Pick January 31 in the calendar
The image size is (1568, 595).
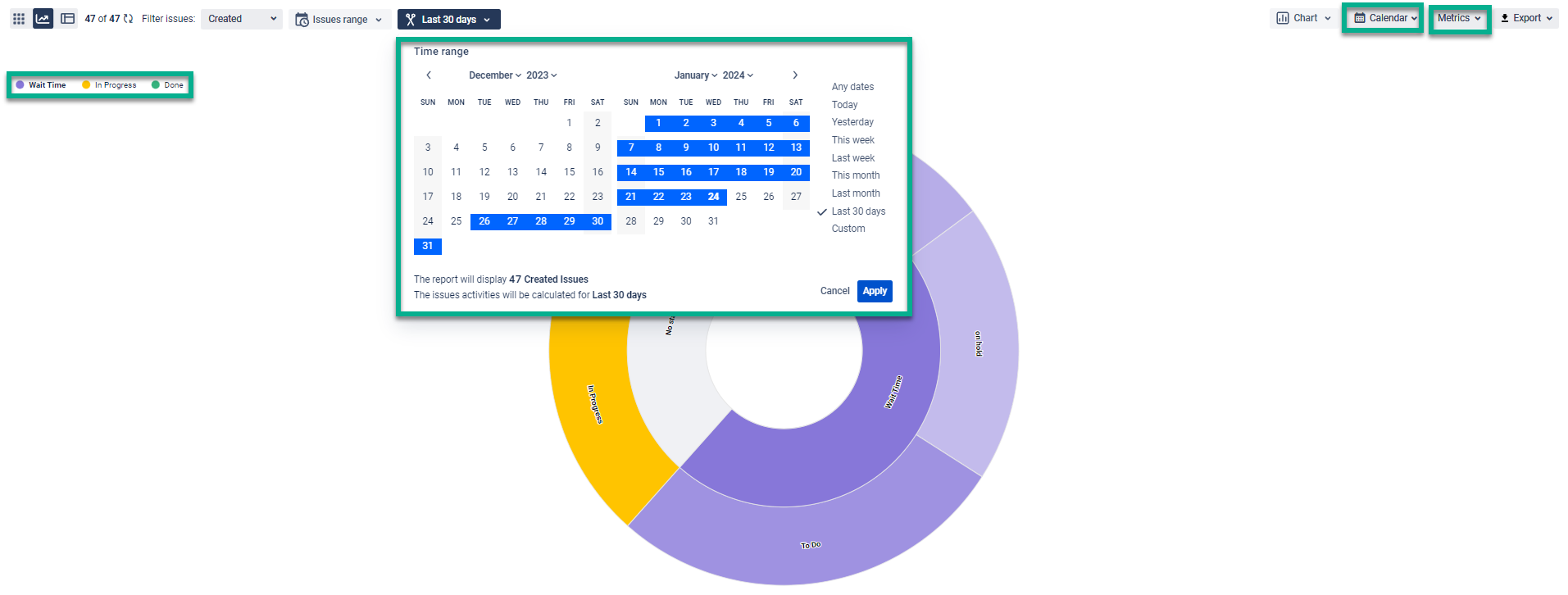[713, 221]
